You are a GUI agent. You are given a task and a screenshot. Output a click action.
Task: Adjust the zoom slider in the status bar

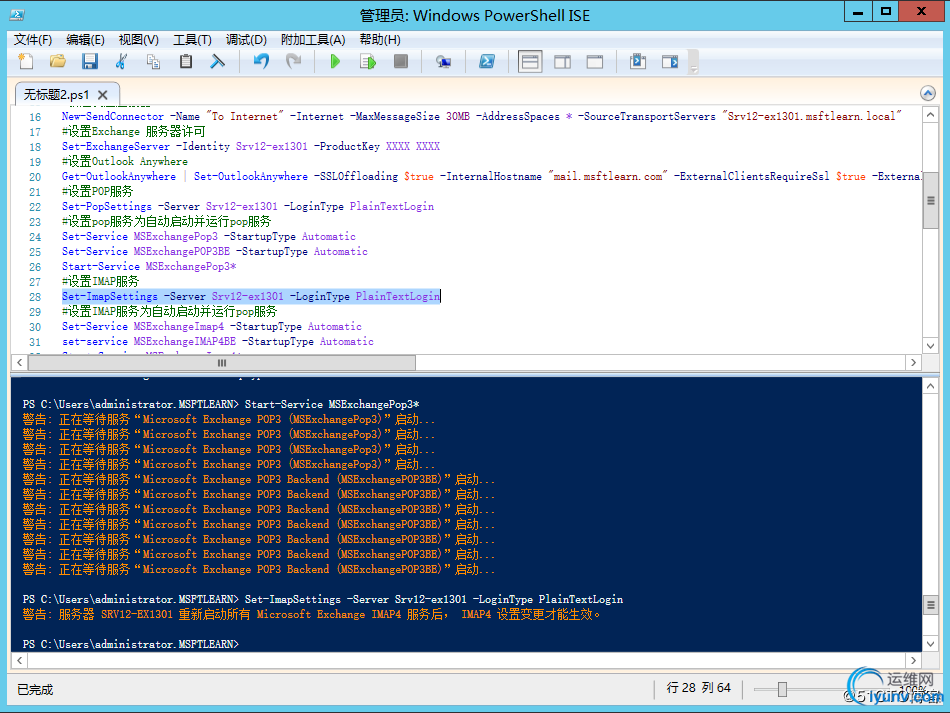(x=782, y=689)
